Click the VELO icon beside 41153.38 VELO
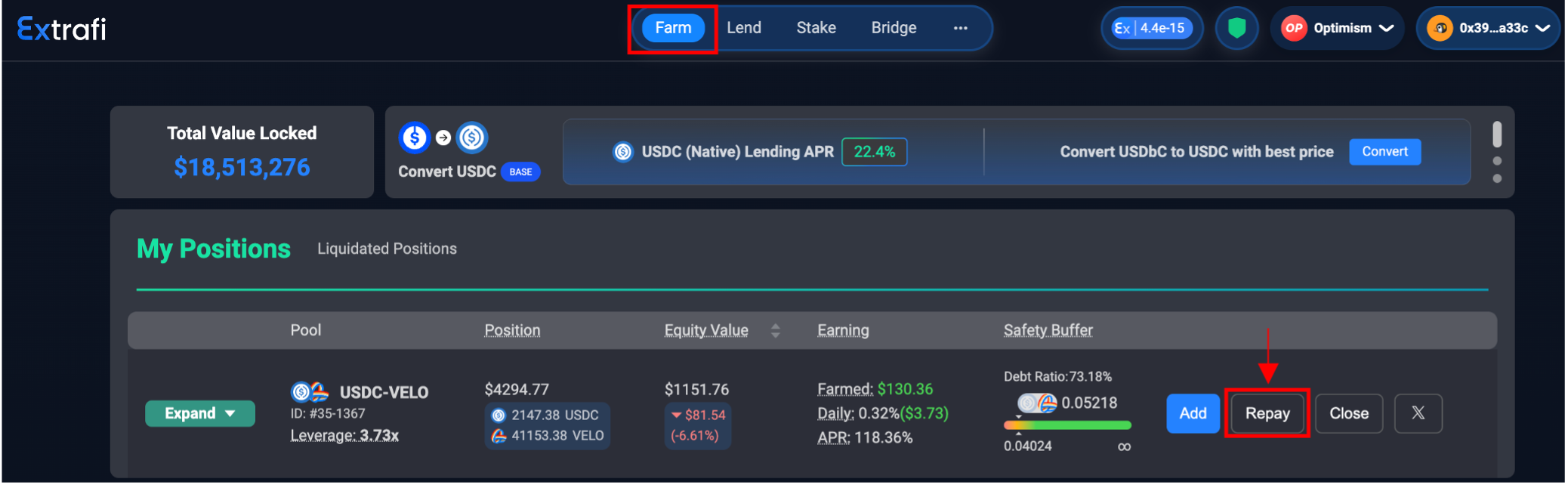This screenshot has width=1568, height=488. (x=498, y=436)
